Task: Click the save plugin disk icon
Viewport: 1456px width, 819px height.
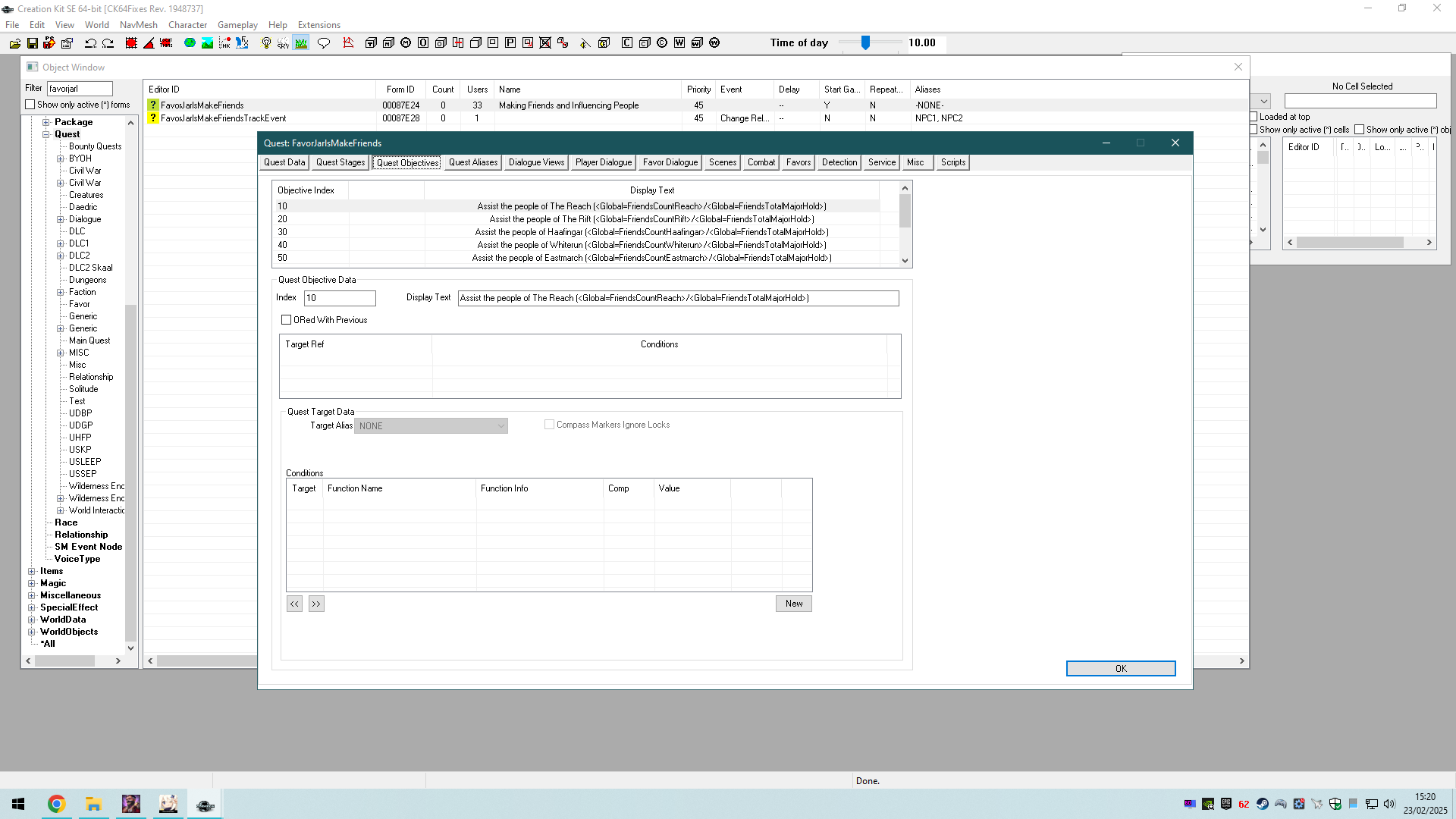Action: pyautogui.click(x=33, y=43)
